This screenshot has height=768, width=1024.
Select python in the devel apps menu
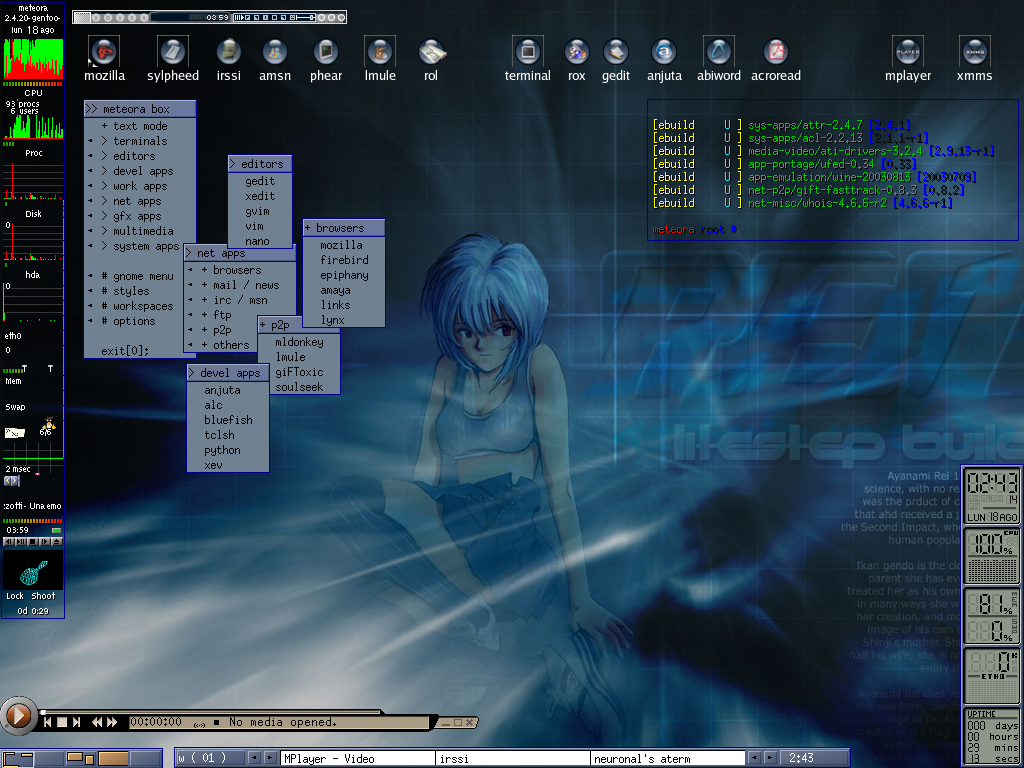228,450
